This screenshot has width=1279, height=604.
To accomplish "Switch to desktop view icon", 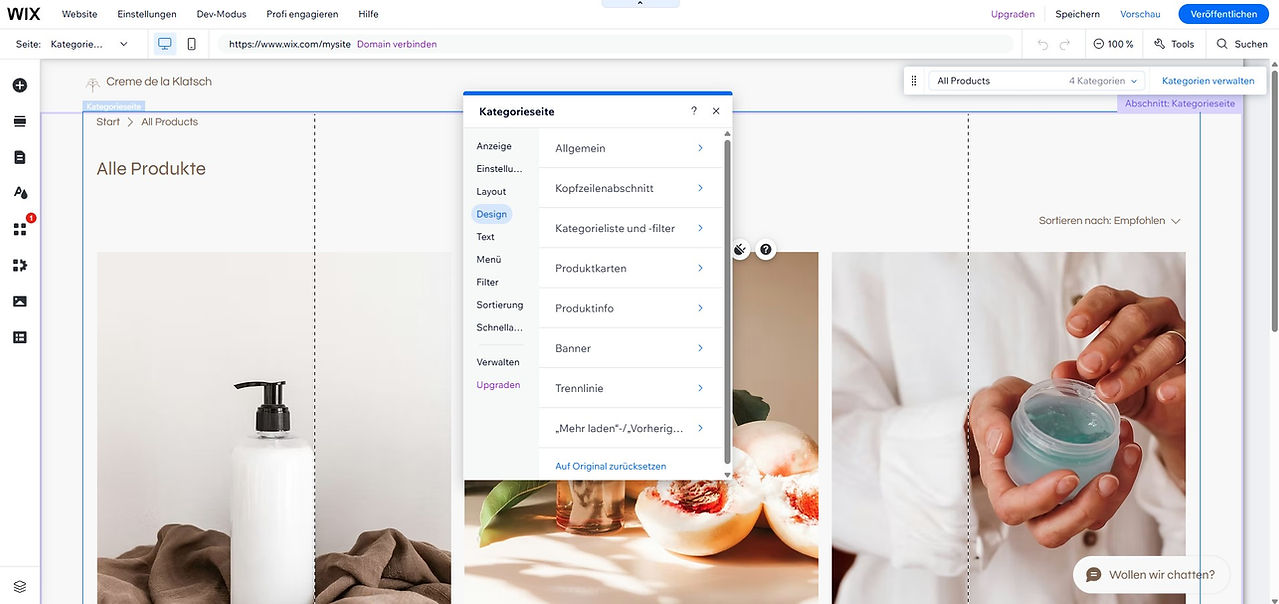I will point(165,44).
